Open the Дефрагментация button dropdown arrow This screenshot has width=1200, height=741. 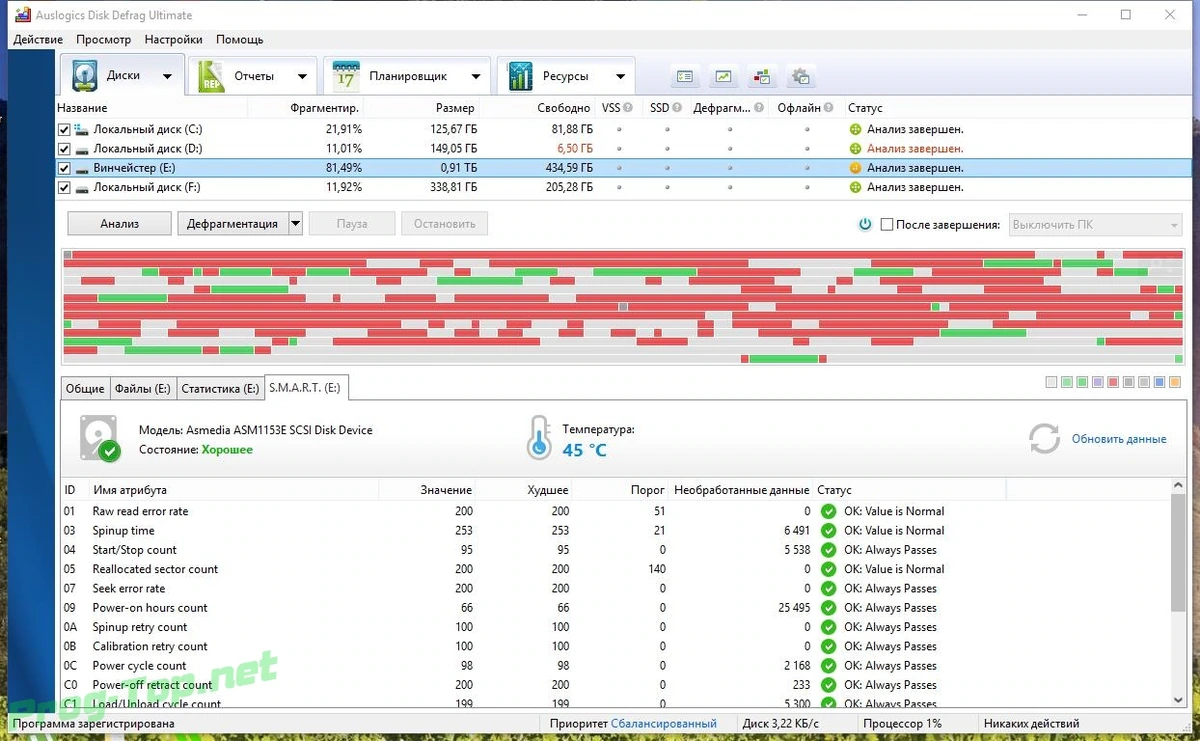295,224
